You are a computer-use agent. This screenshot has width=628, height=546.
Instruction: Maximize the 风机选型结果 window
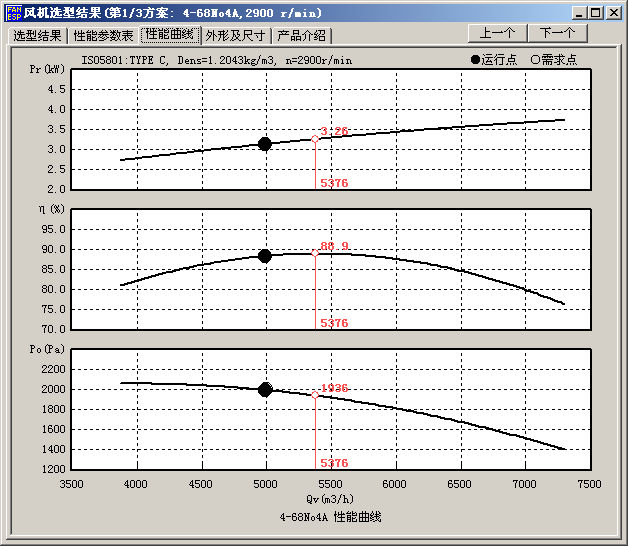coord(596,12)
